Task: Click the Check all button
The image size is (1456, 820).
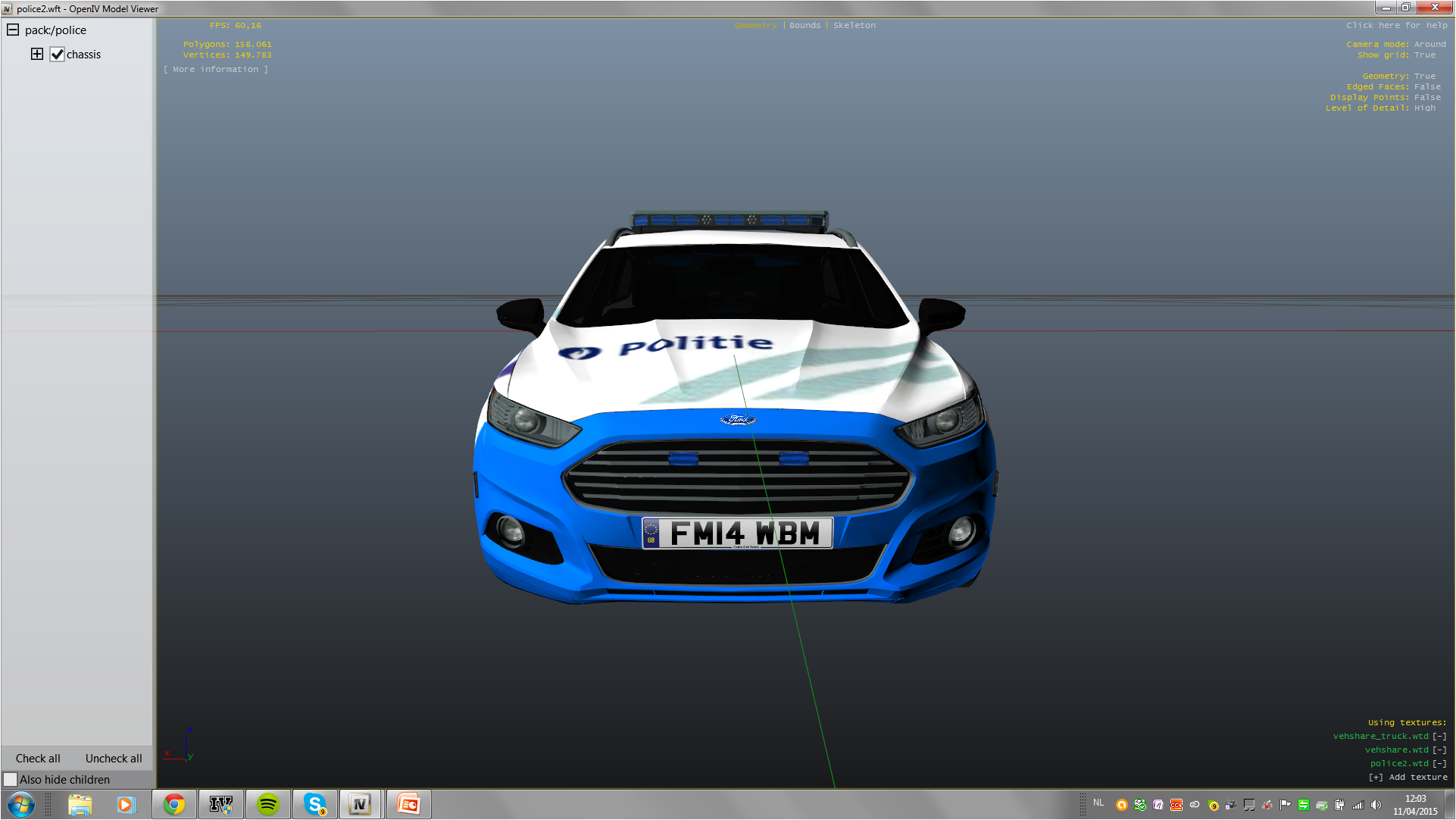Action: coord(38,759)
